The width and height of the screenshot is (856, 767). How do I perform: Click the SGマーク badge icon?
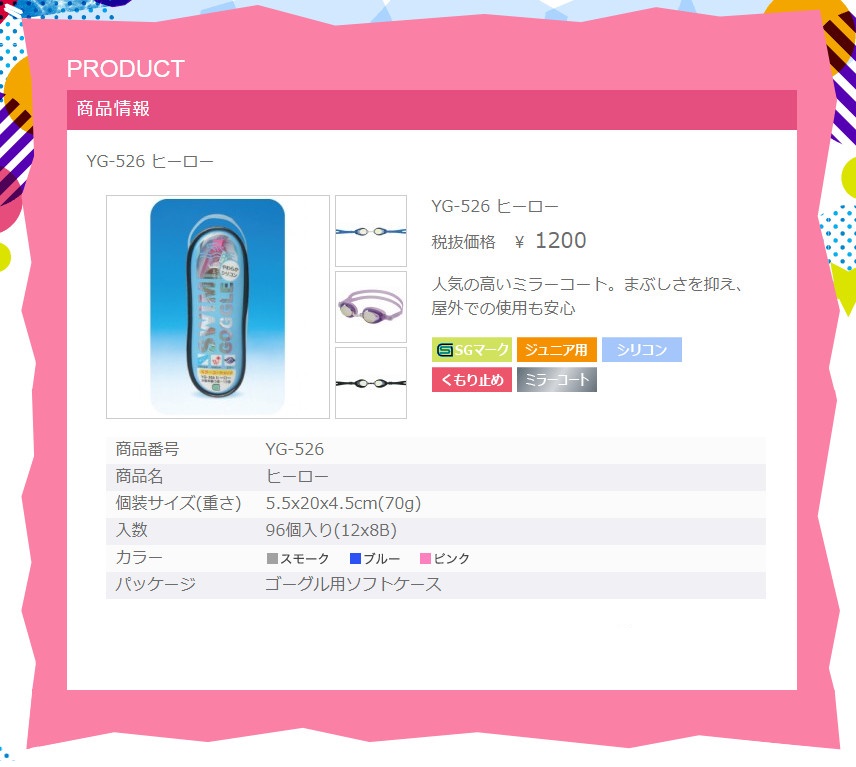point(472,349)
